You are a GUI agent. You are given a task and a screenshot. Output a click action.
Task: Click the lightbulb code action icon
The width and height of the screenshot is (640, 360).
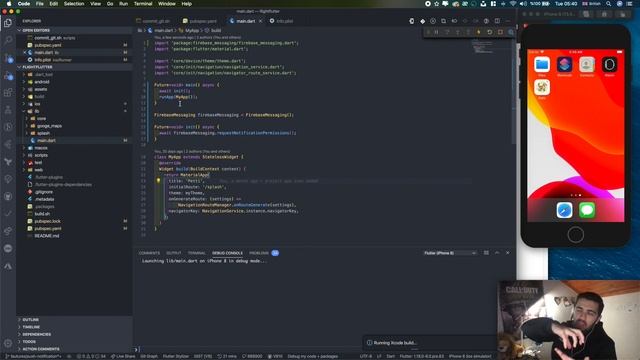[158, 180]
